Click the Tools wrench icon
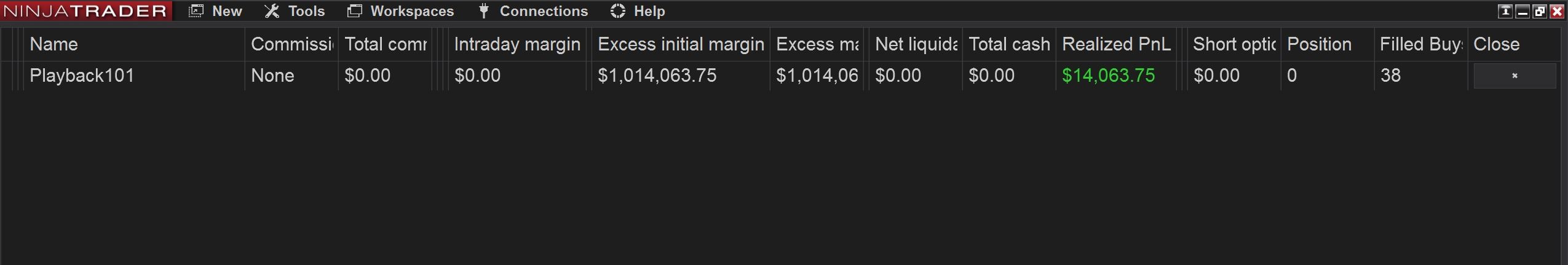The width and height of the screenshot is (1568, 265). [x=272, y=11]
